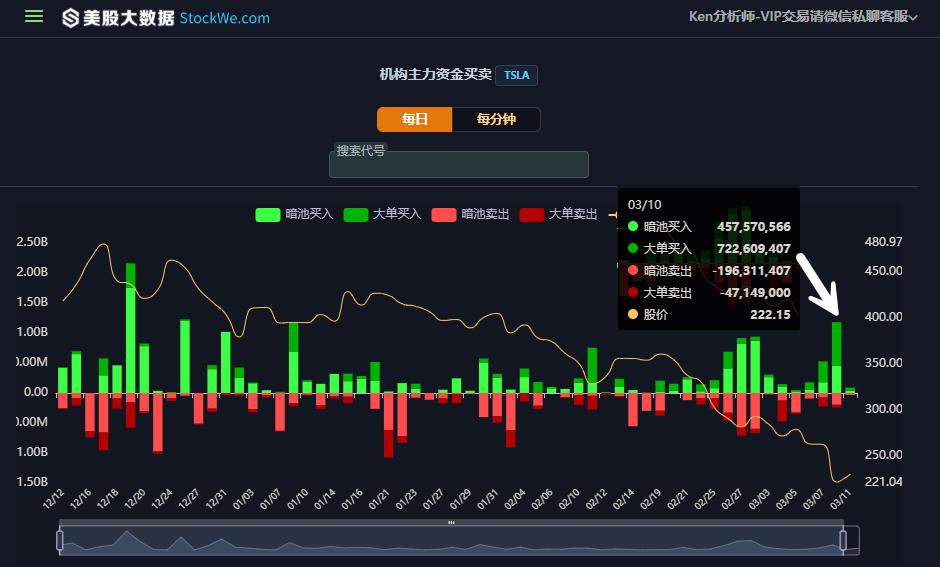
Task: Open the StockWe.com link
Action: point(225,18)
